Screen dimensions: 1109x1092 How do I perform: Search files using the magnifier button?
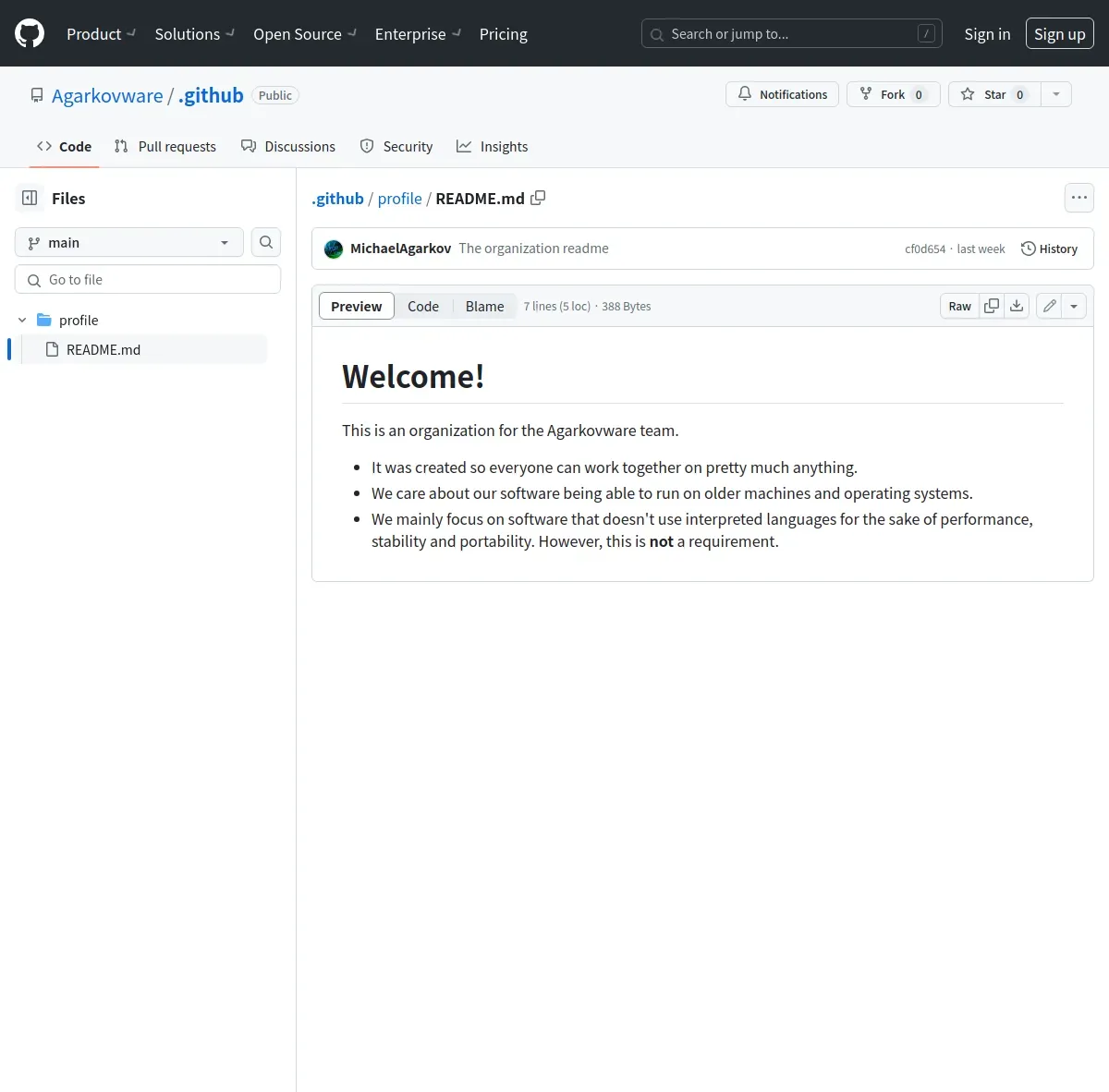(x=266, y=242)
